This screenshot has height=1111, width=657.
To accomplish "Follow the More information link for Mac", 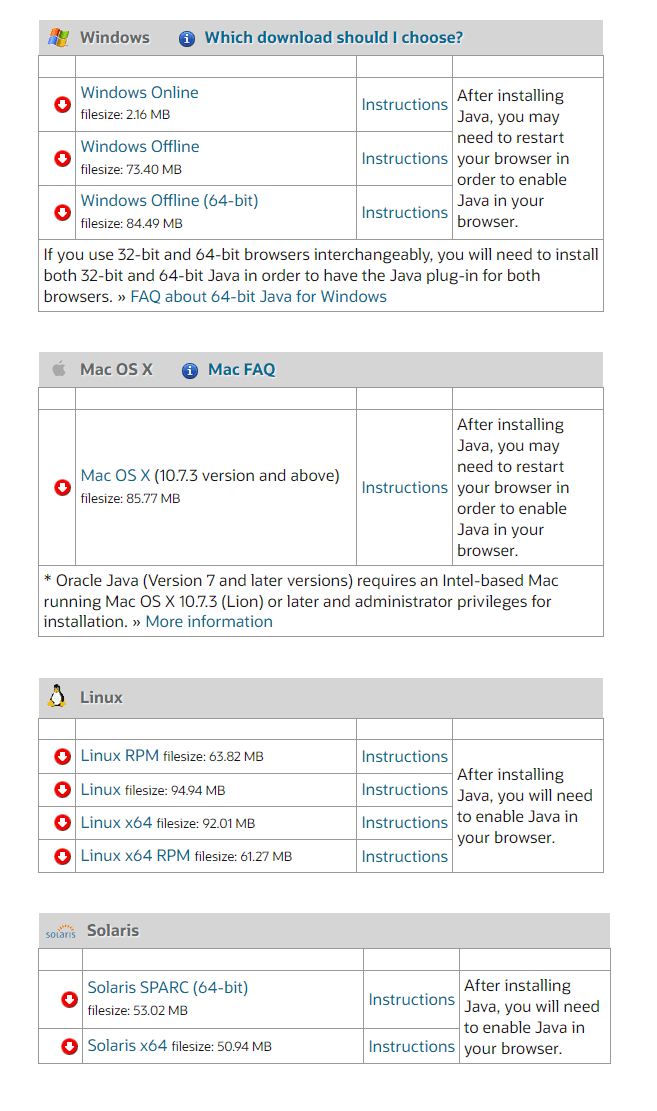I will [209, 621].
